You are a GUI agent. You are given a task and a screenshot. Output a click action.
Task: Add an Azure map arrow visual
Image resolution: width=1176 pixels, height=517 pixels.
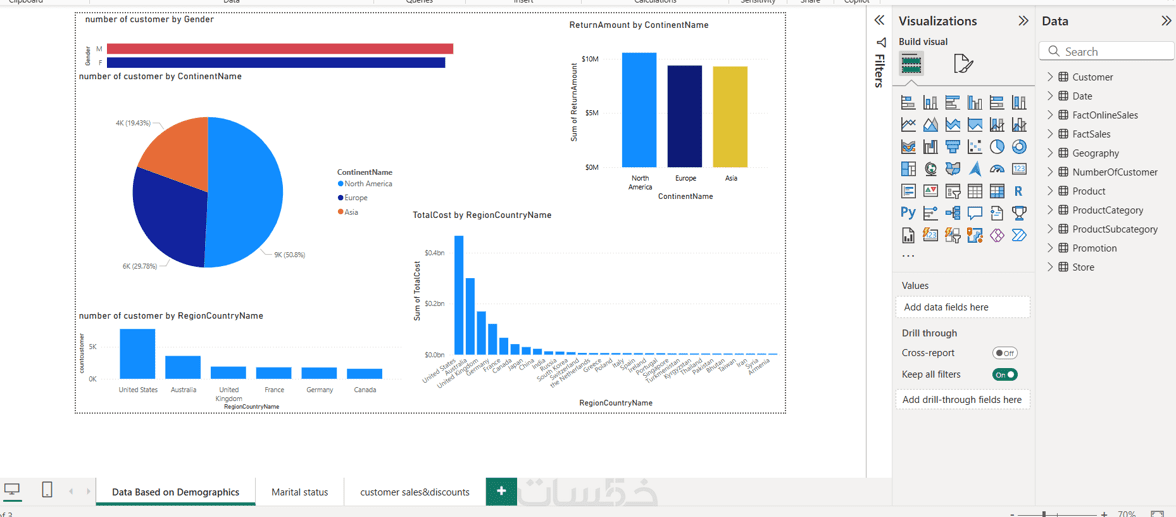(975, 169)
